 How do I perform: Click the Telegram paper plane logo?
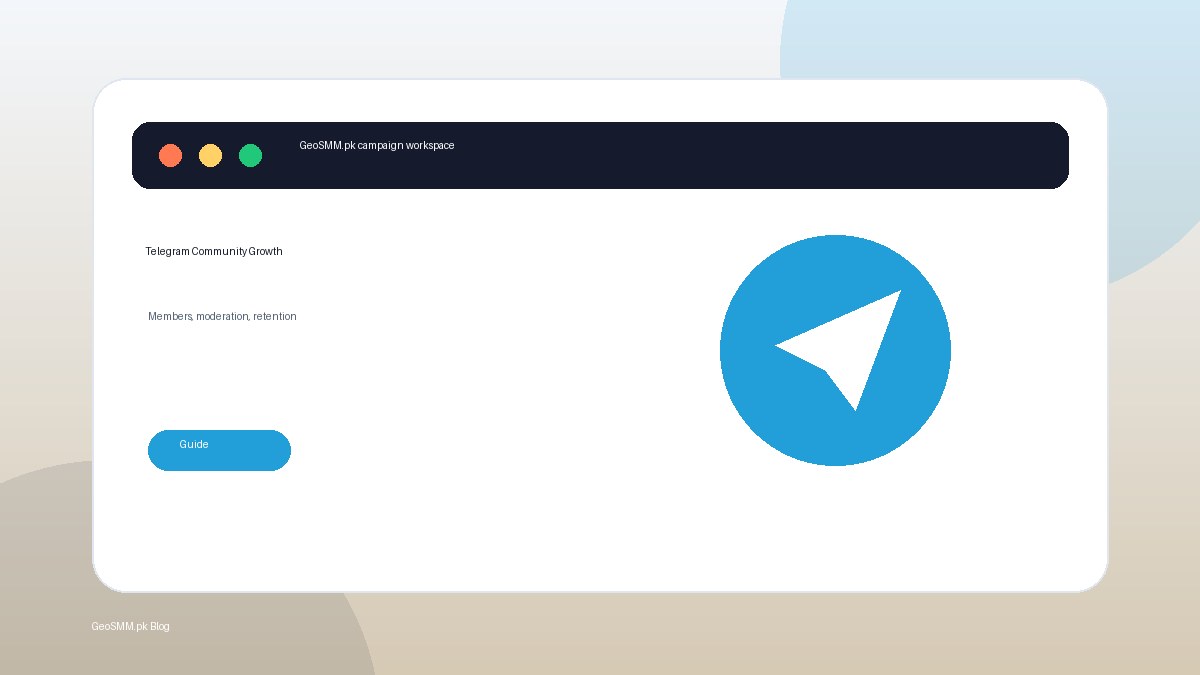(835, 350)
